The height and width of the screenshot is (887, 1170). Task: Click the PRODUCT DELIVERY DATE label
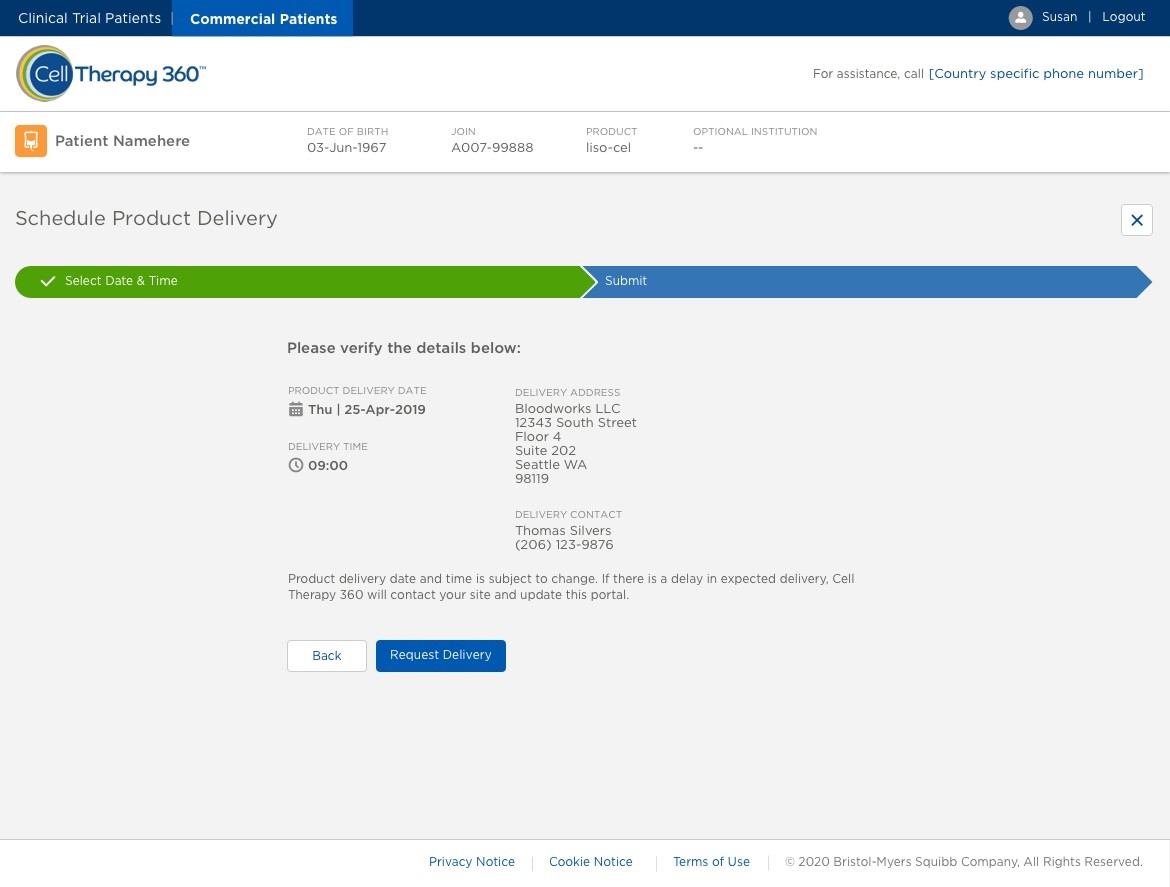(x=357, y=391)
